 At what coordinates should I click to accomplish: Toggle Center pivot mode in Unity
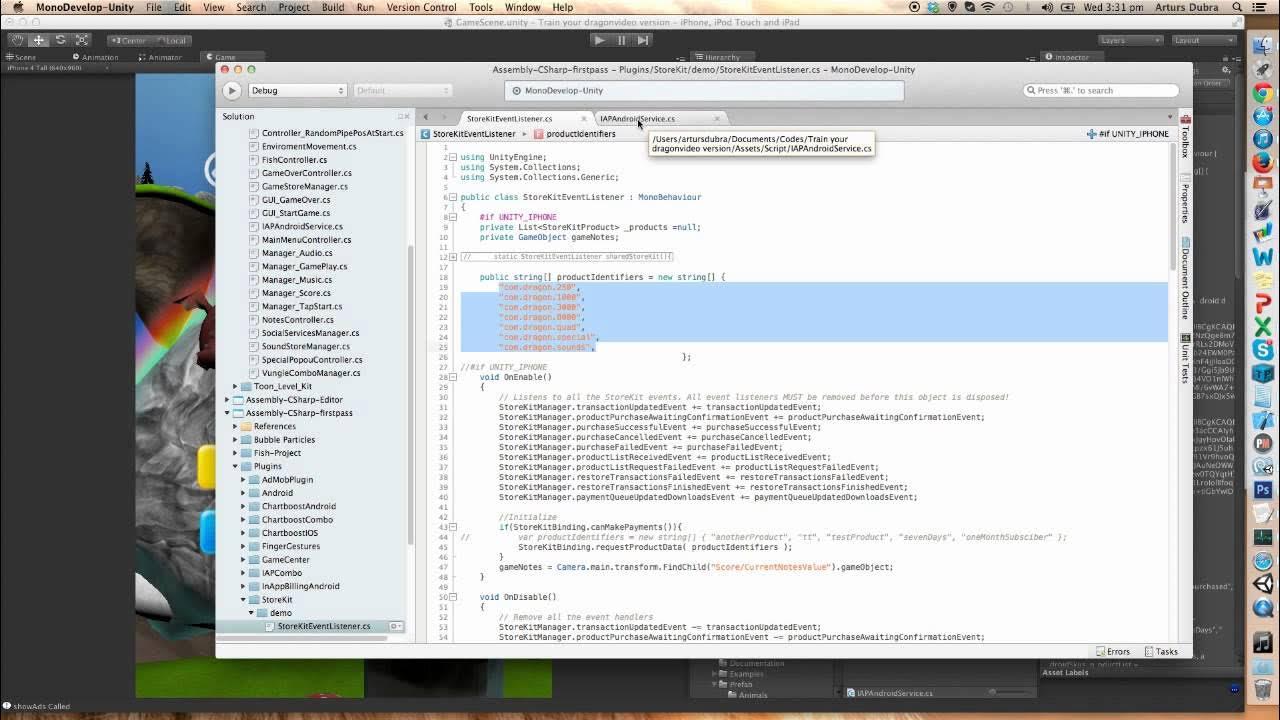tap(131, 40)
